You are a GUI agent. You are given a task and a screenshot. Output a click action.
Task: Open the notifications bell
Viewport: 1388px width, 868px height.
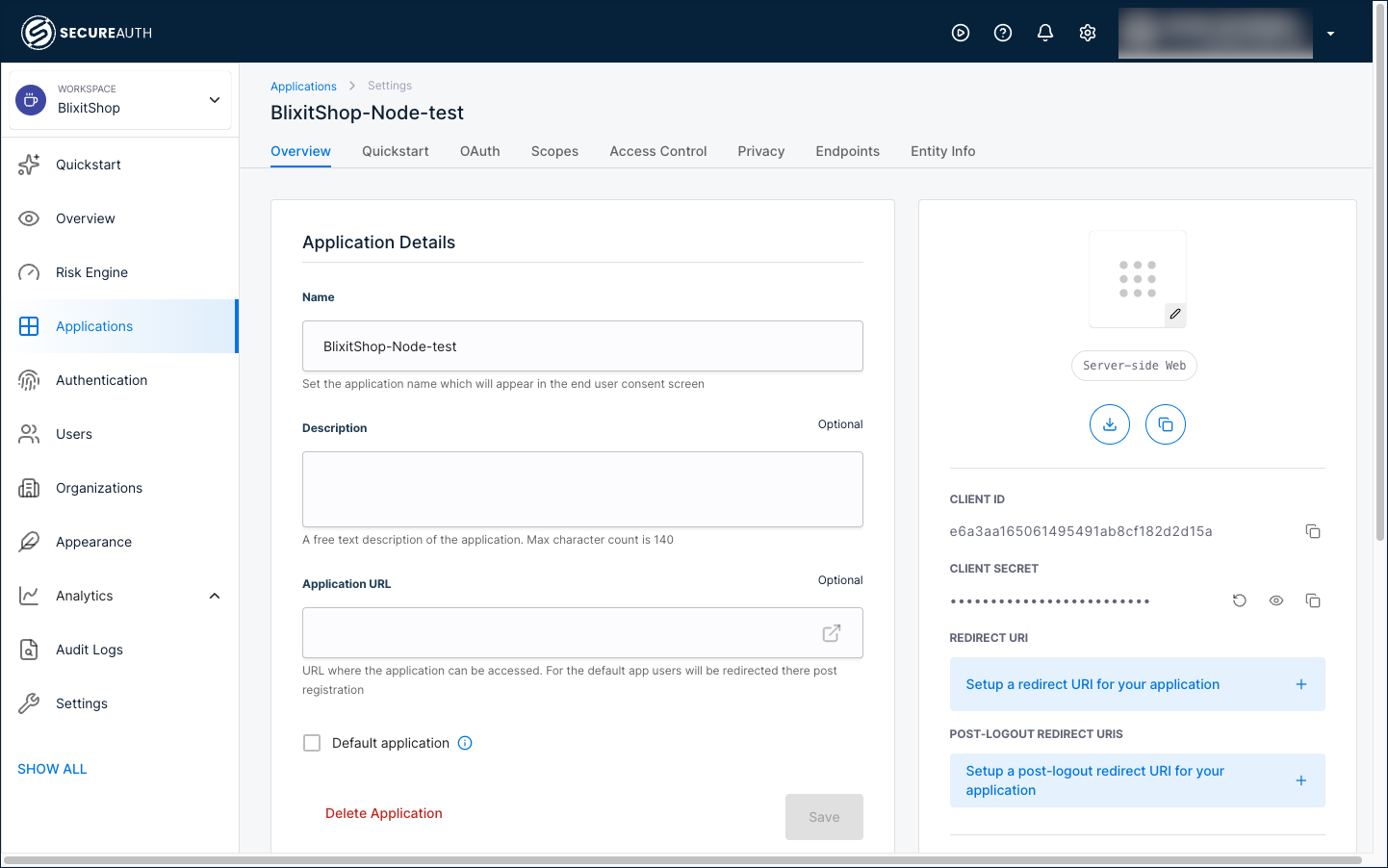pos(1045,33)
